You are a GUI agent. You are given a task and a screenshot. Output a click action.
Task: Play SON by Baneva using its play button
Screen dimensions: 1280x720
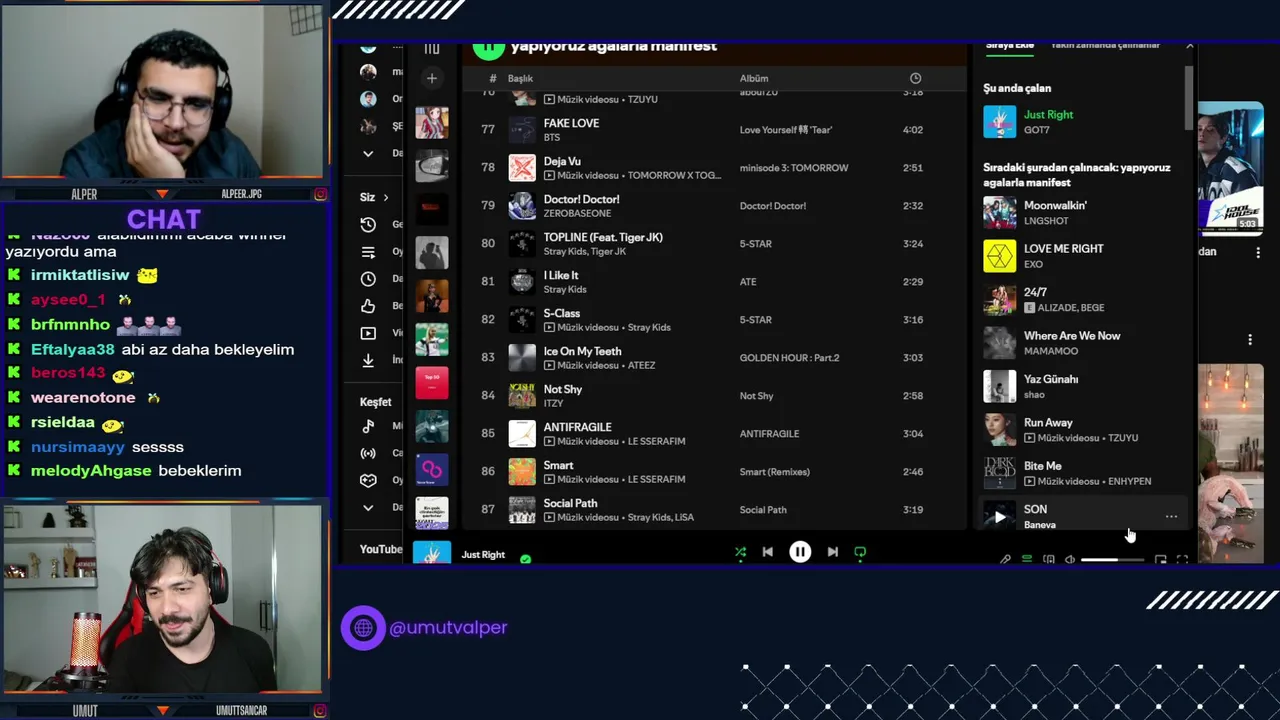tap(999, 516)
